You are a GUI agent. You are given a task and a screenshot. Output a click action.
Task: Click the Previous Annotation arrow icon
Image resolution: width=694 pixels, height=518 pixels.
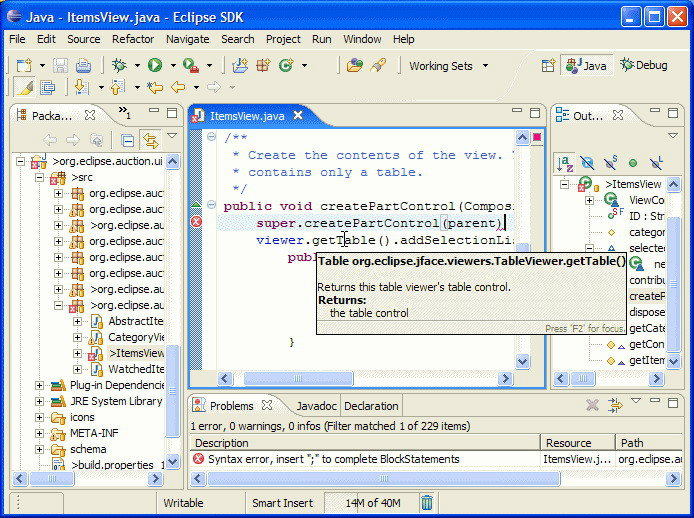point(118,87)
